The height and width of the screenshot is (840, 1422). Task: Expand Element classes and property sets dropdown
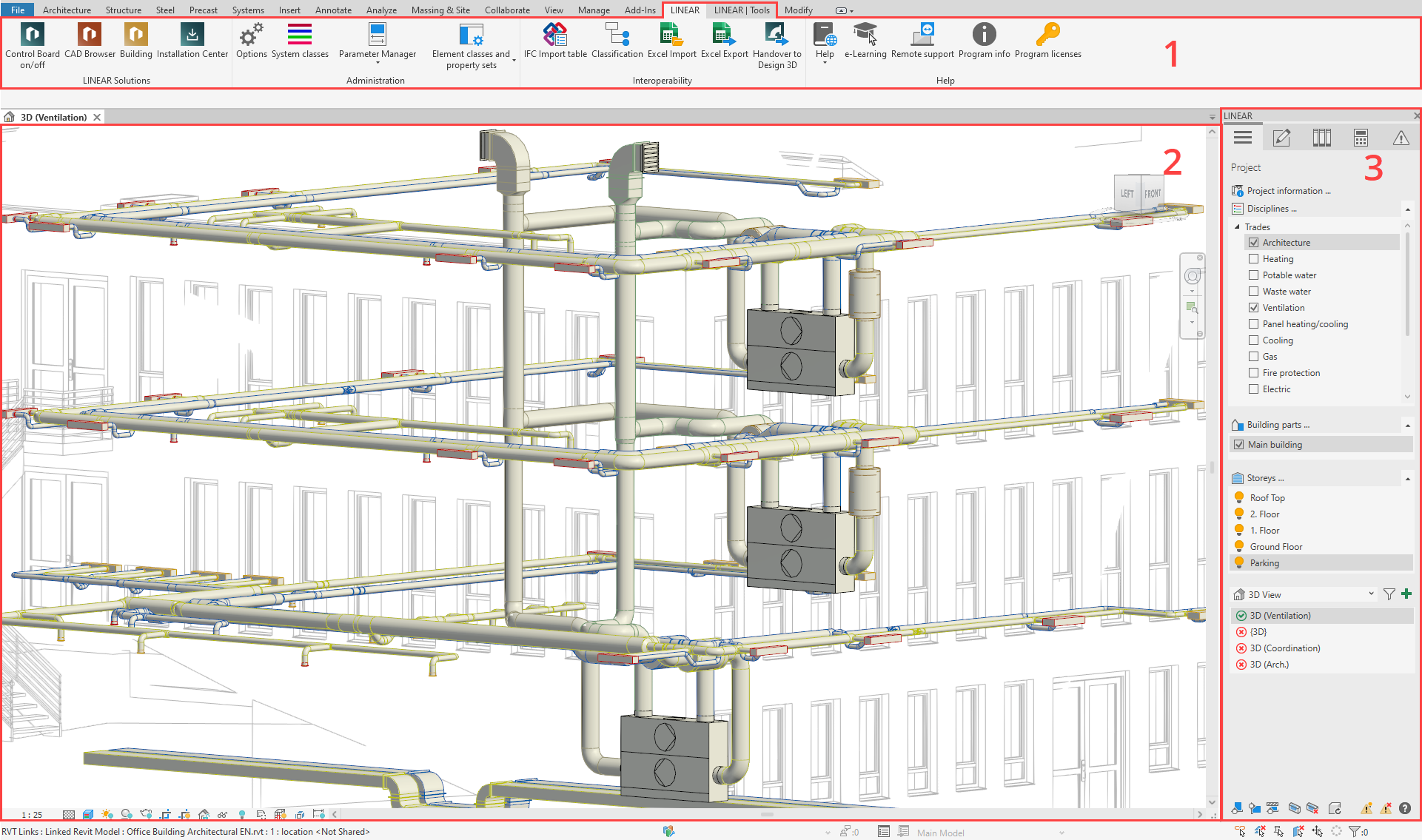514,60
